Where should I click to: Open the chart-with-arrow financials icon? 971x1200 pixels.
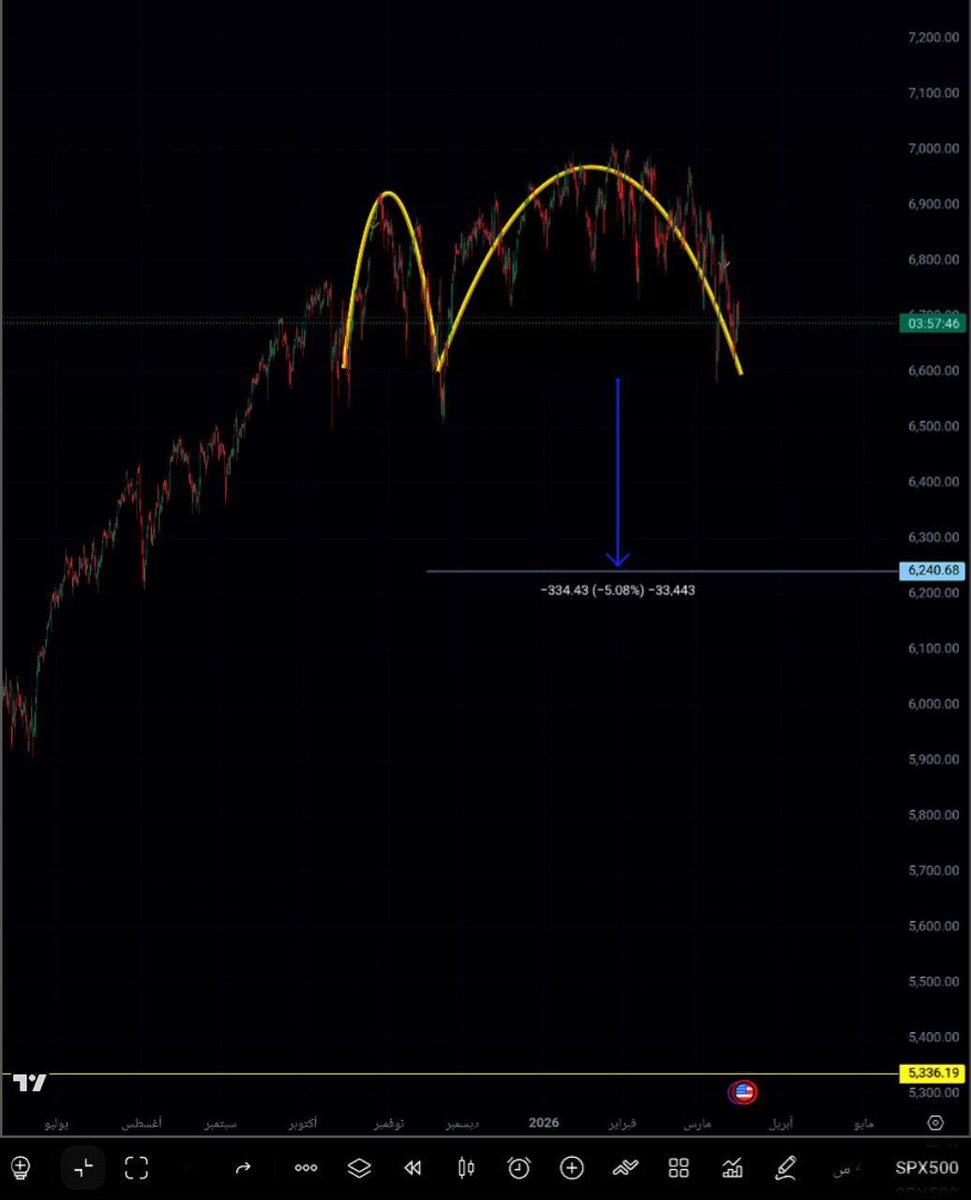pos(732,1167)
